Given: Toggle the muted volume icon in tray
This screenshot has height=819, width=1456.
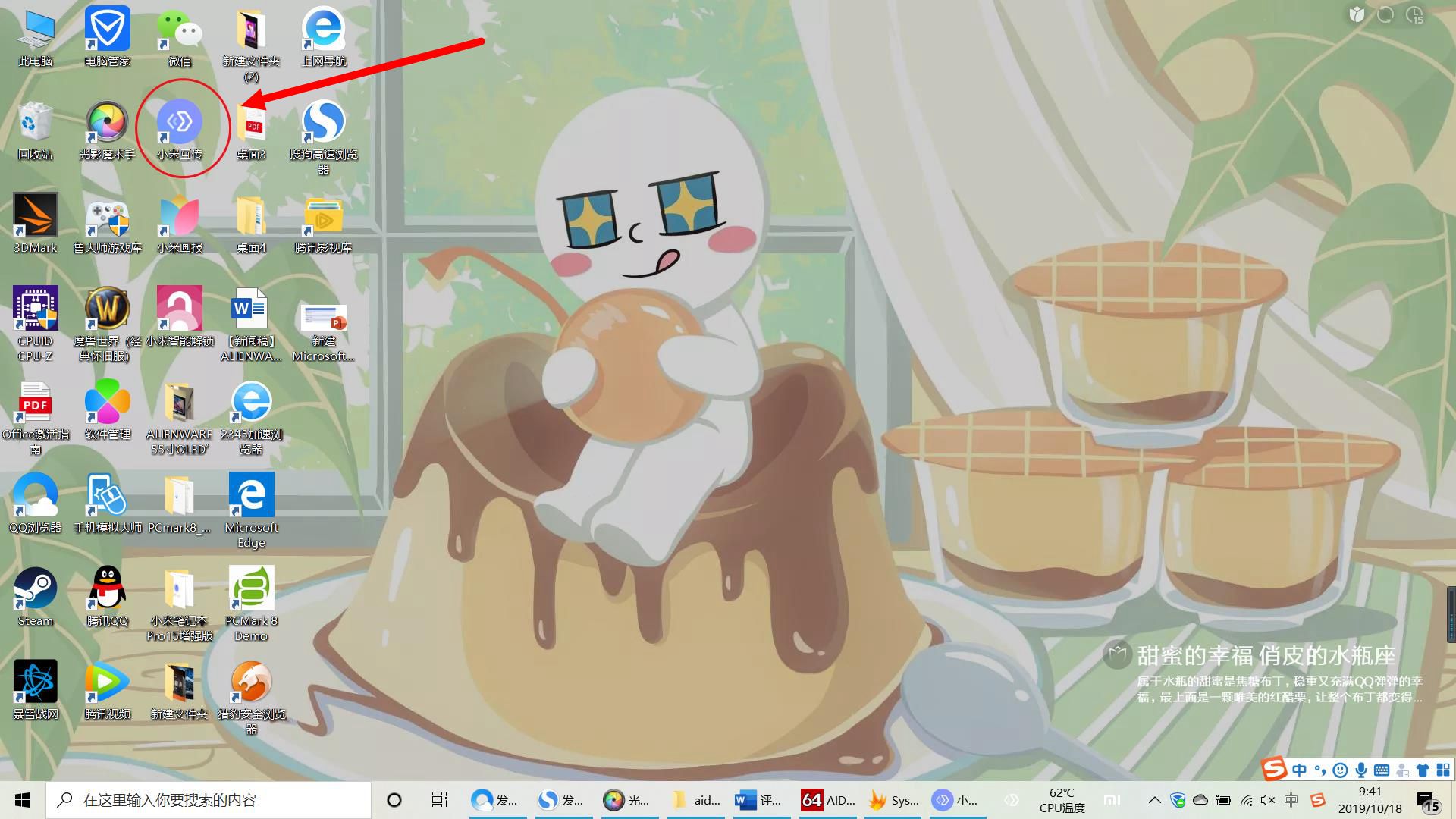Looking at the screenshot, I should (x=1268, y=800).
